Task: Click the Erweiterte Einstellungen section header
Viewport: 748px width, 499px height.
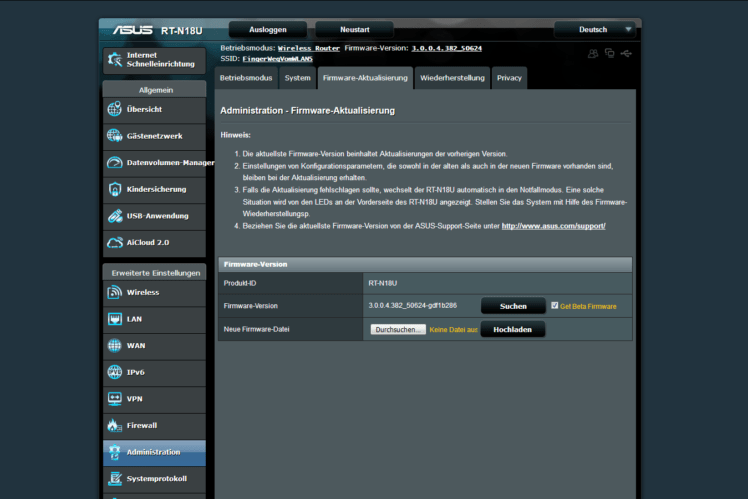Action: [x=156, y=273]
